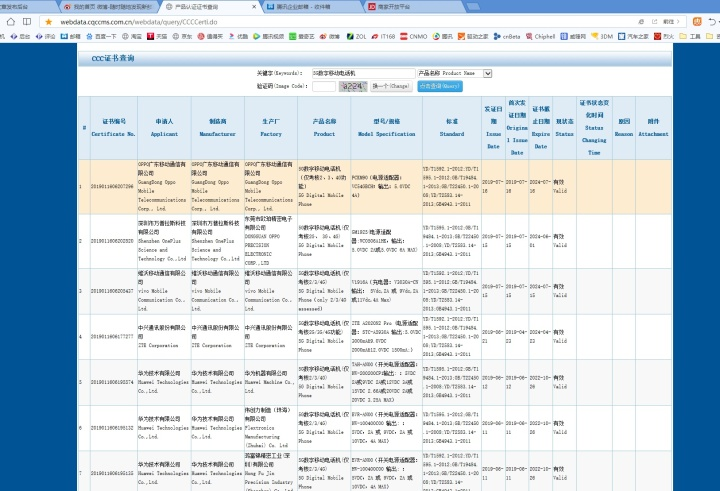The height and width of the screenshot is (491, 720).
Task: Click the Applicant column header
Action: click(x=164, y=128)
